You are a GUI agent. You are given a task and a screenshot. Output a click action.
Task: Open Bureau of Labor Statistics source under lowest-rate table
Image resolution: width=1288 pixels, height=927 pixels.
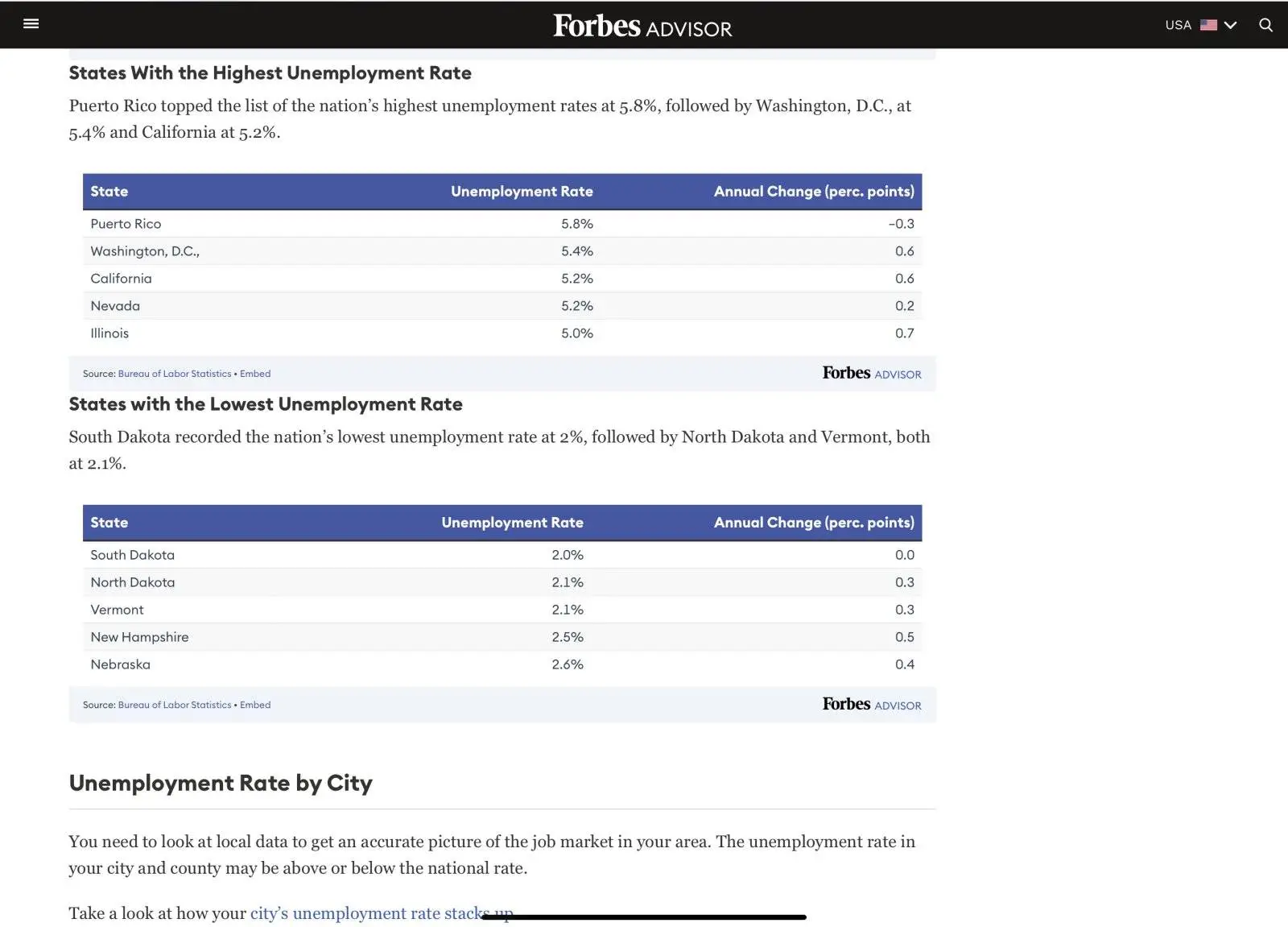point(175,705)
